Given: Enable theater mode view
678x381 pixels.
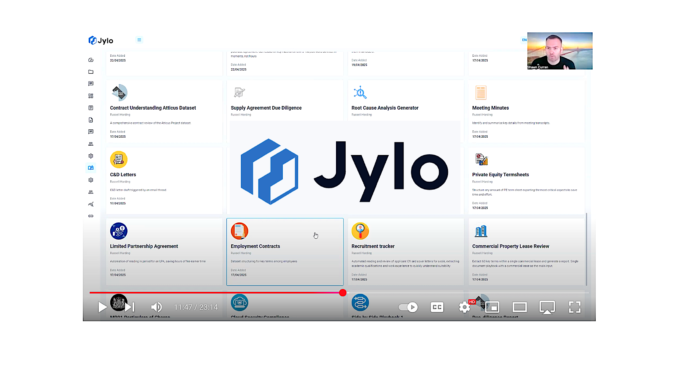Looking at the screenshot, I should tap(519, 307).
